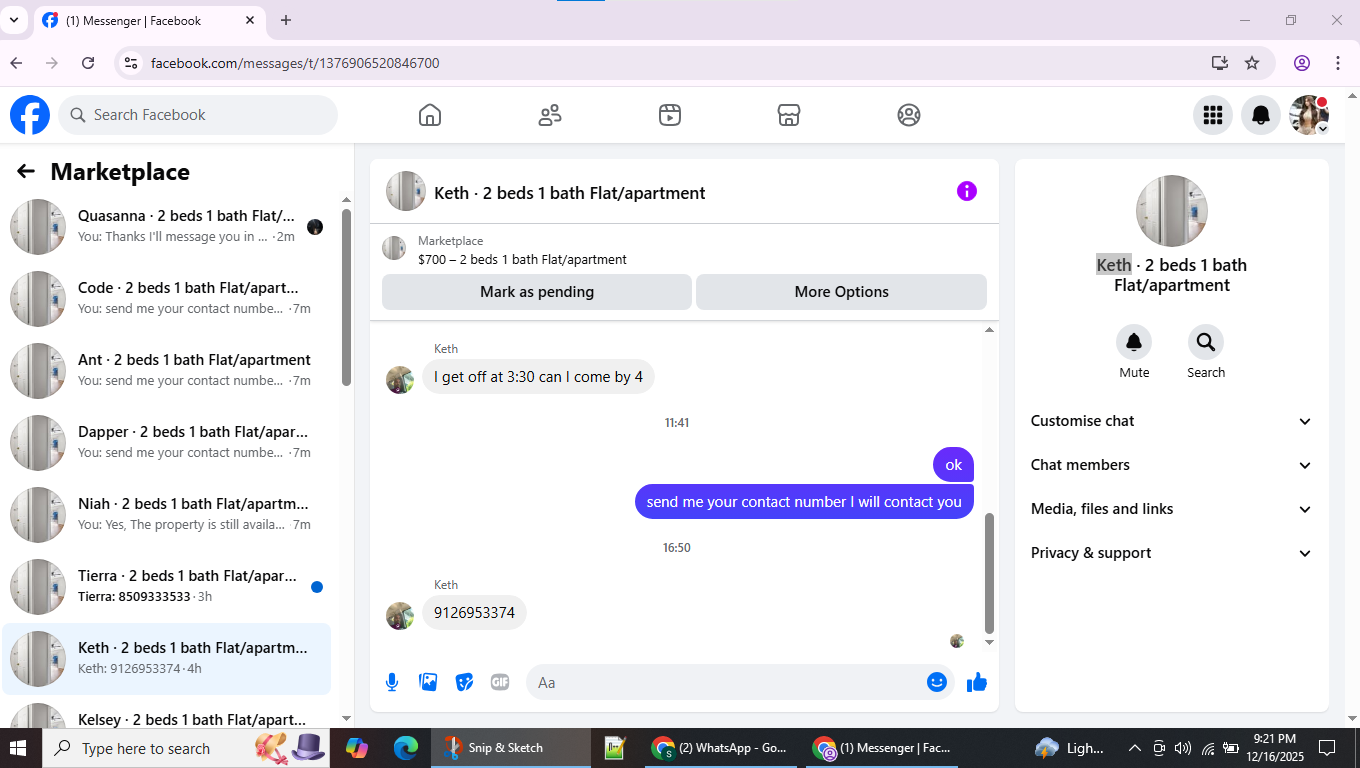Go back from Marketplace chats
This screenshot has height=768, width=1360.
pos(26,172)
